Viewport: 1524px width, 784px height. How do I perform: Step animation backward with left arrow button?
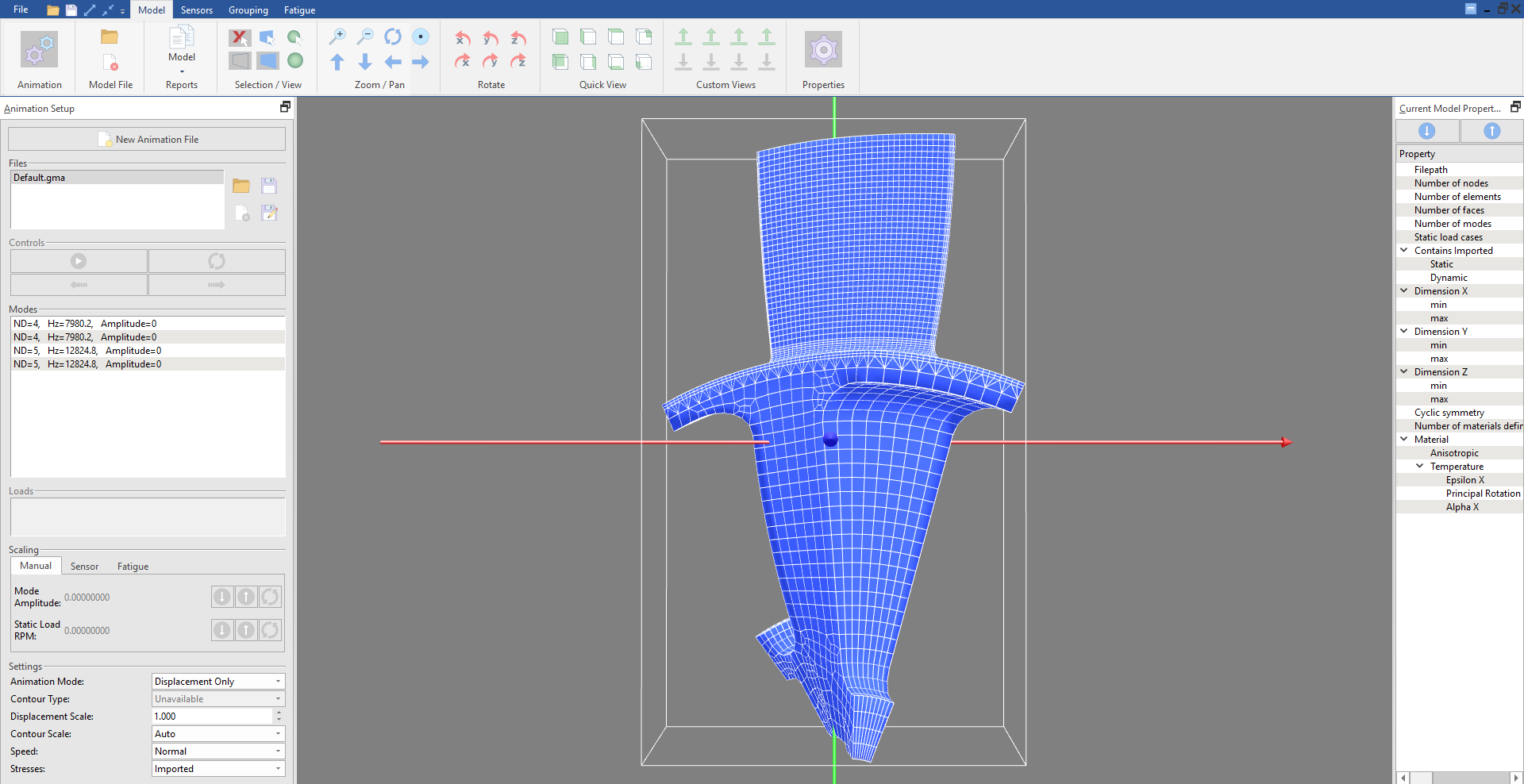[79, 285]
